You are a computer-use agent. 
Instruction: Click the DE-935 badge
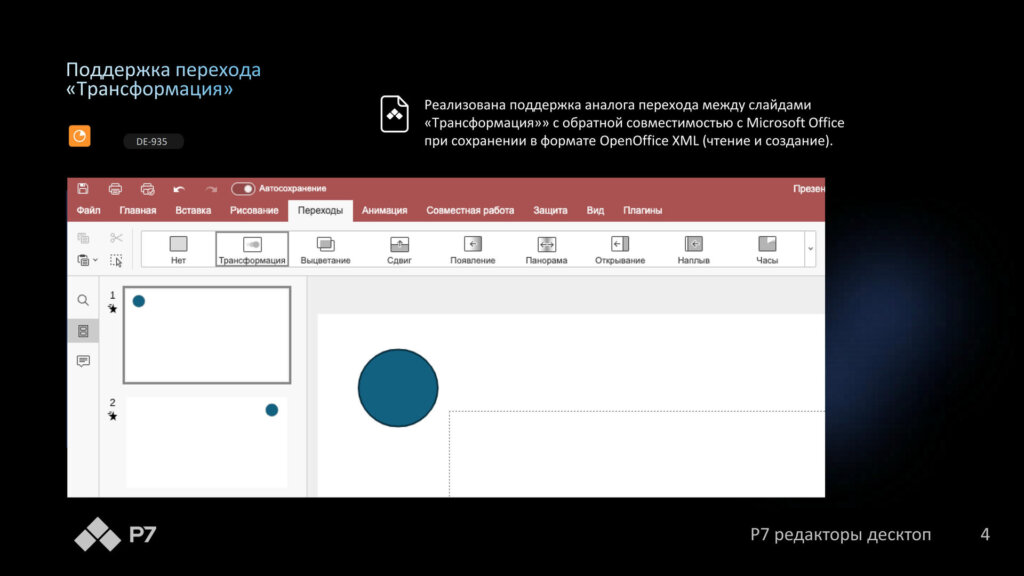pos(152,142)
